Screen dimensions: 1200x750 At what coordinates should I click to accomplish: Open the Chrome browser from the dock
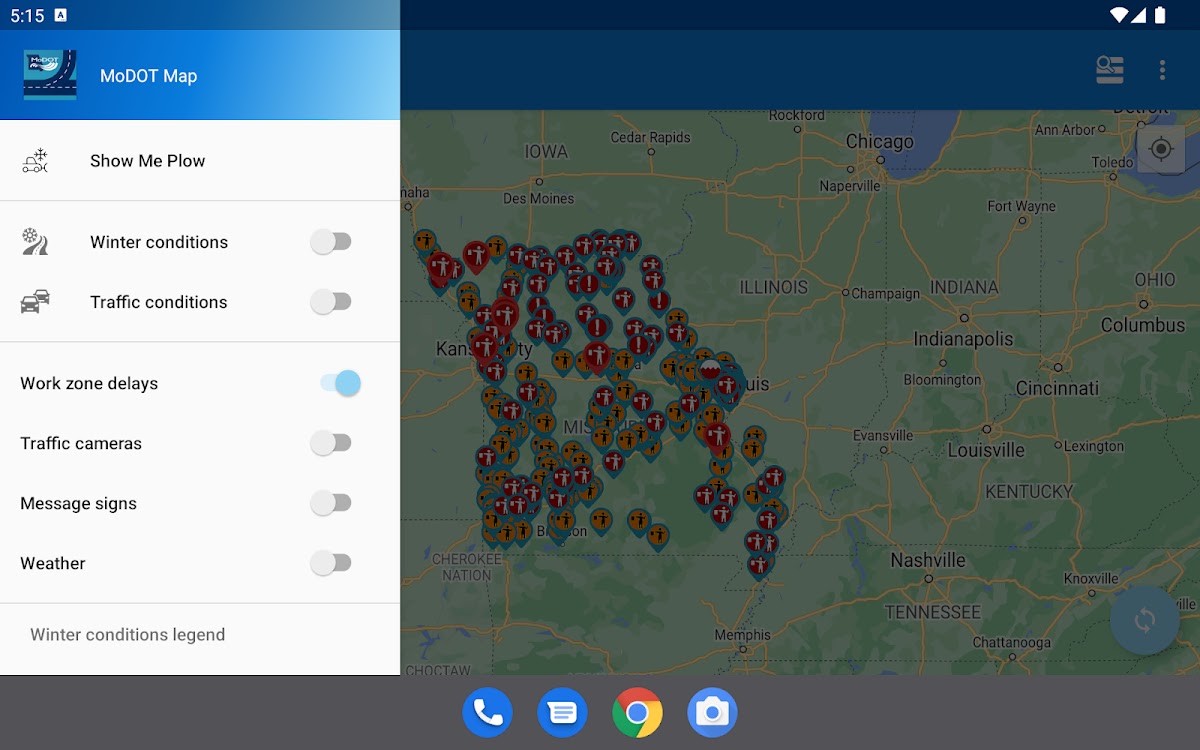click(637, 713)
